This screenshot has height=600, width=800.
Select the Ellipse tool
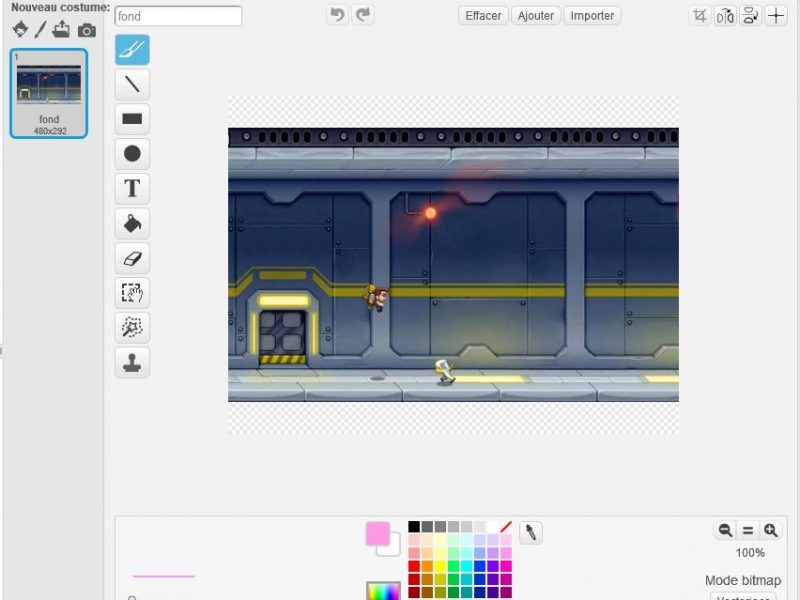(x=132, y=154)
